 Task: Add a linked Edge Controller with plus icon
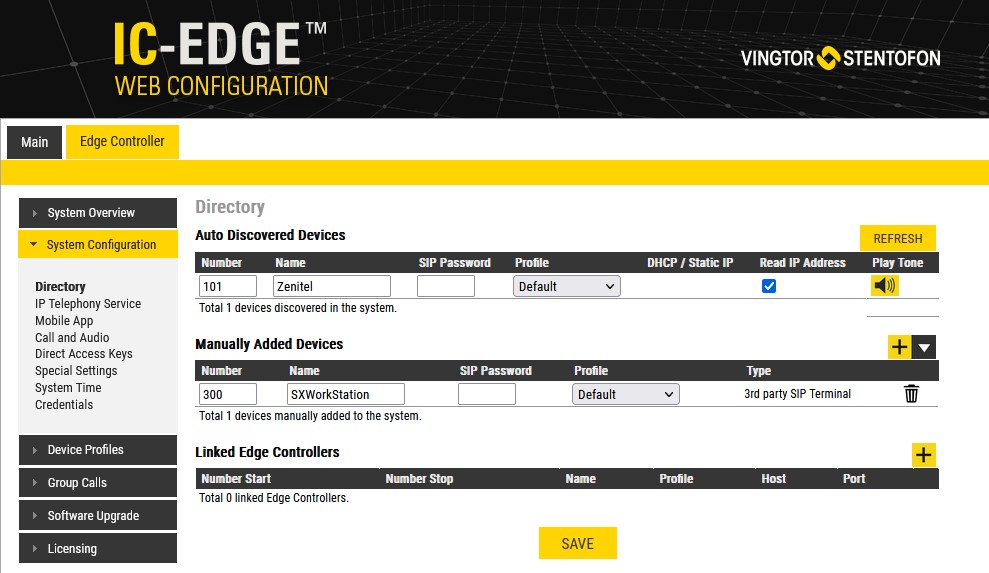(x=924, y=455)
